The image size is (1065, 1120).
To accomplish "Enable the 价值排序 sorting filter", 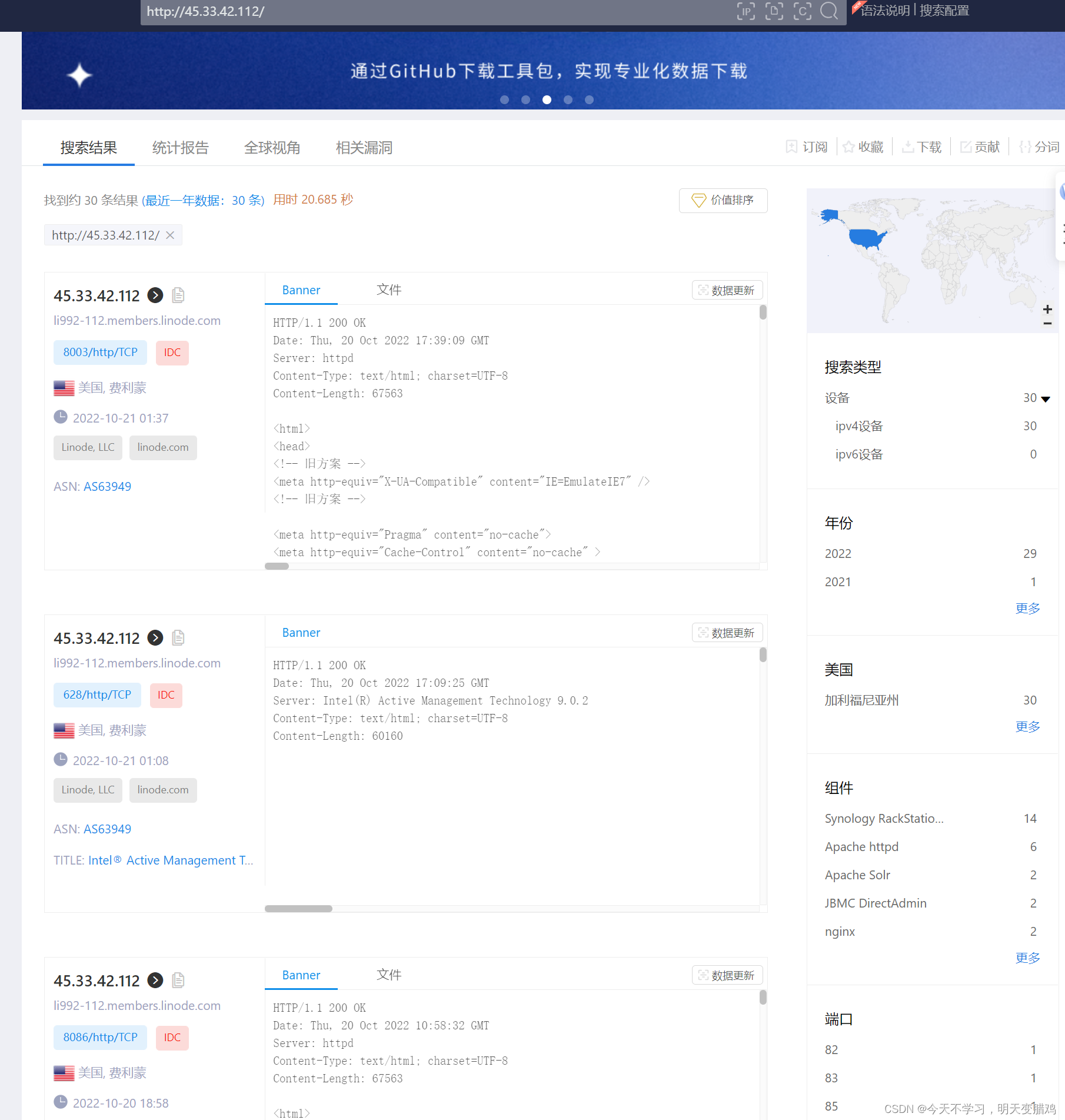I will pos(723,200).
